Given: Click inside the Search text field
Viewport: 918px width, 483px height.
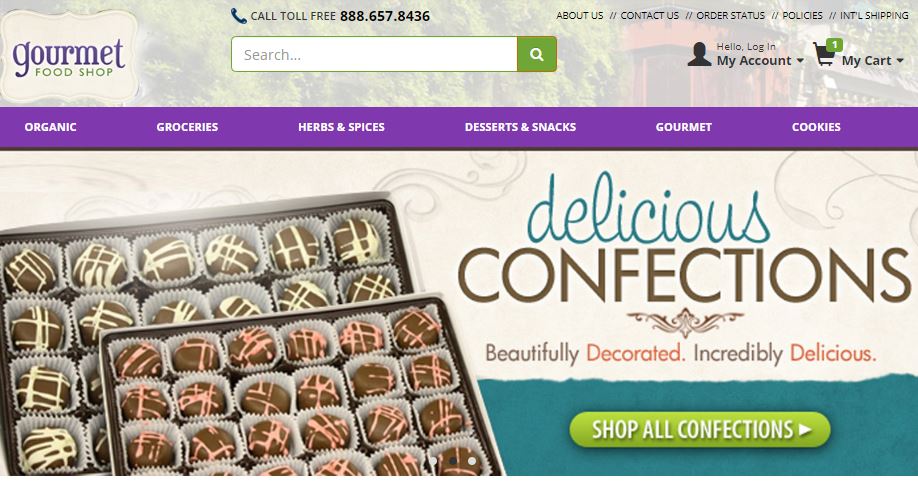Looking at the screenshot, I should click(374, 54).
